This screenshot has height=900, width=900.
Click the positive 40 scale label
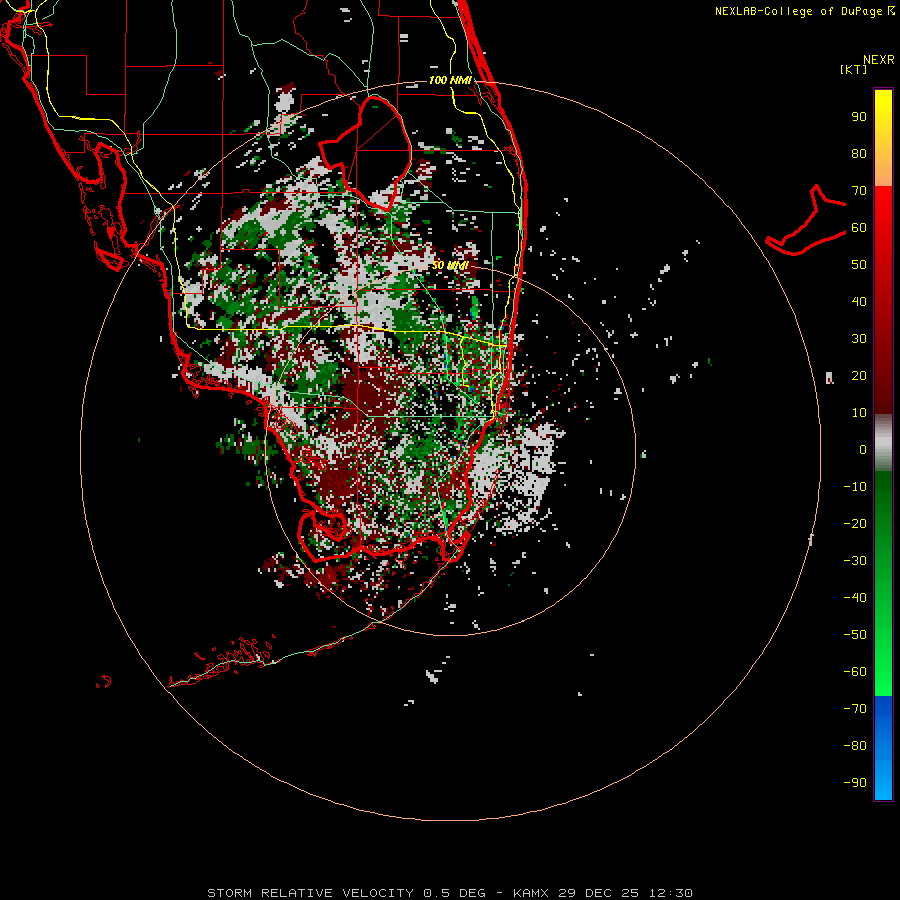(859, 301)
